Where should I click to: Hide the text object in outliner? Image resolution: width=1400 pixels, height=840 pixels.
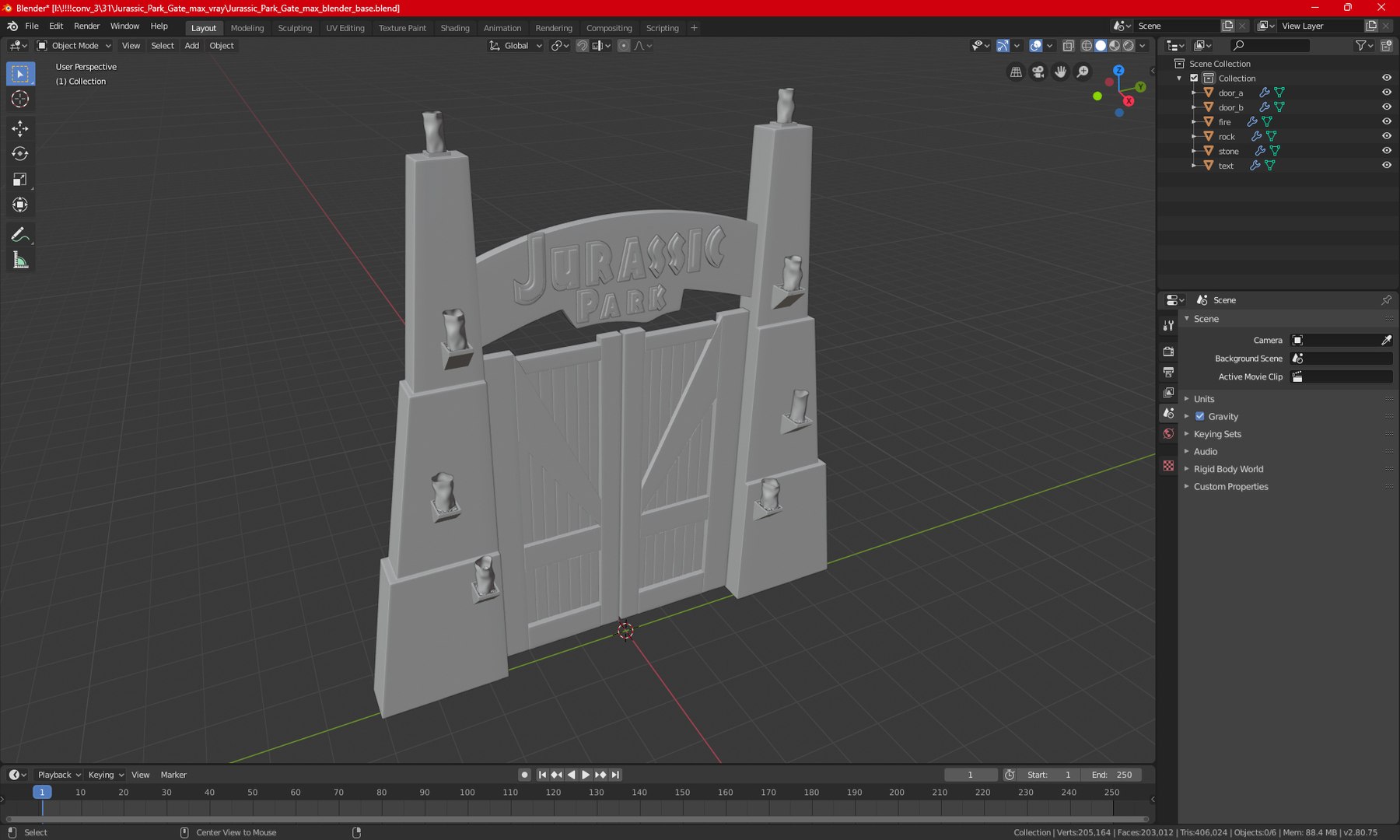tap(1386, 165)
